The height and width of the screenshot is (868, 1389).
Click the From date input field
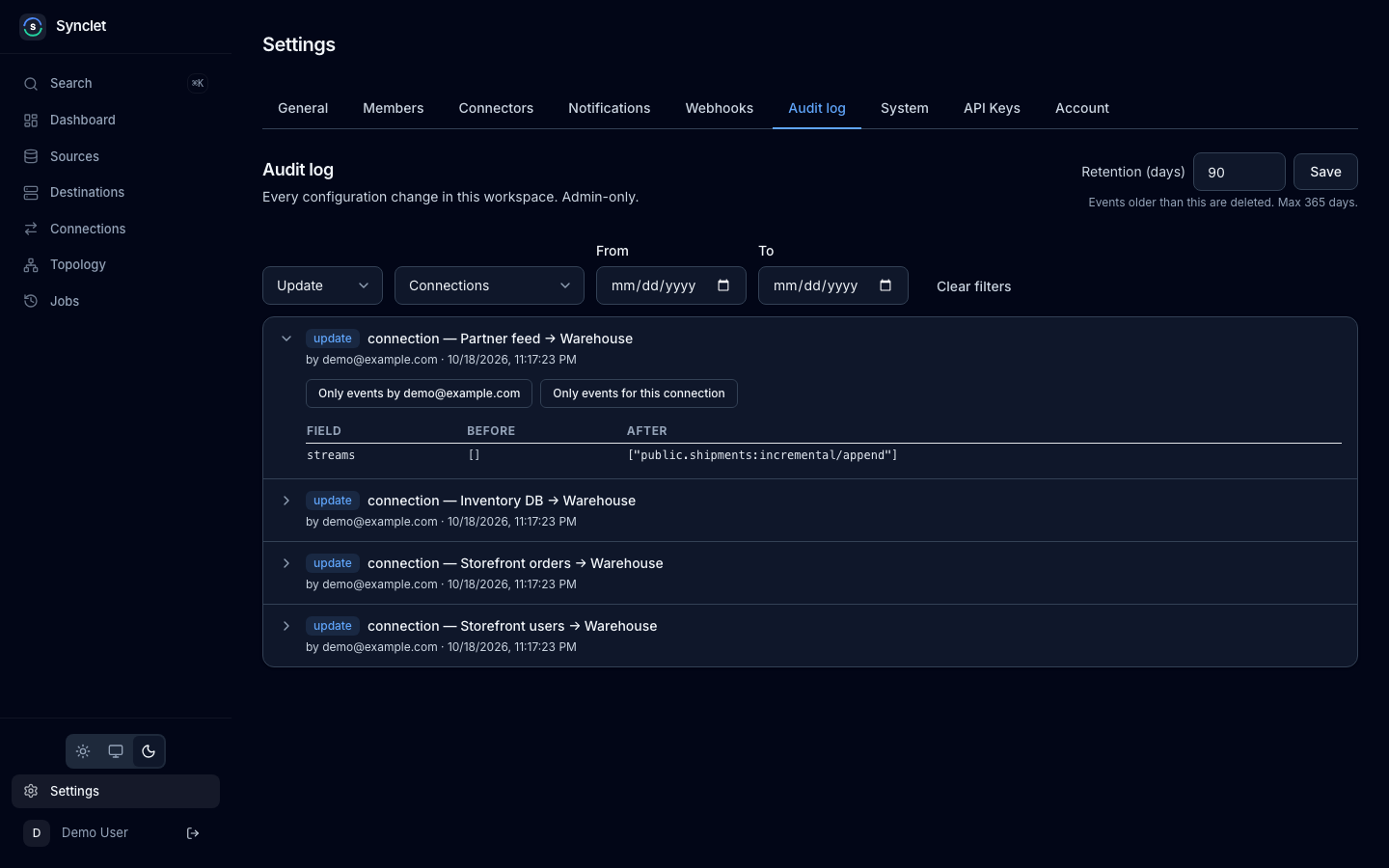[x=671, y=285]
